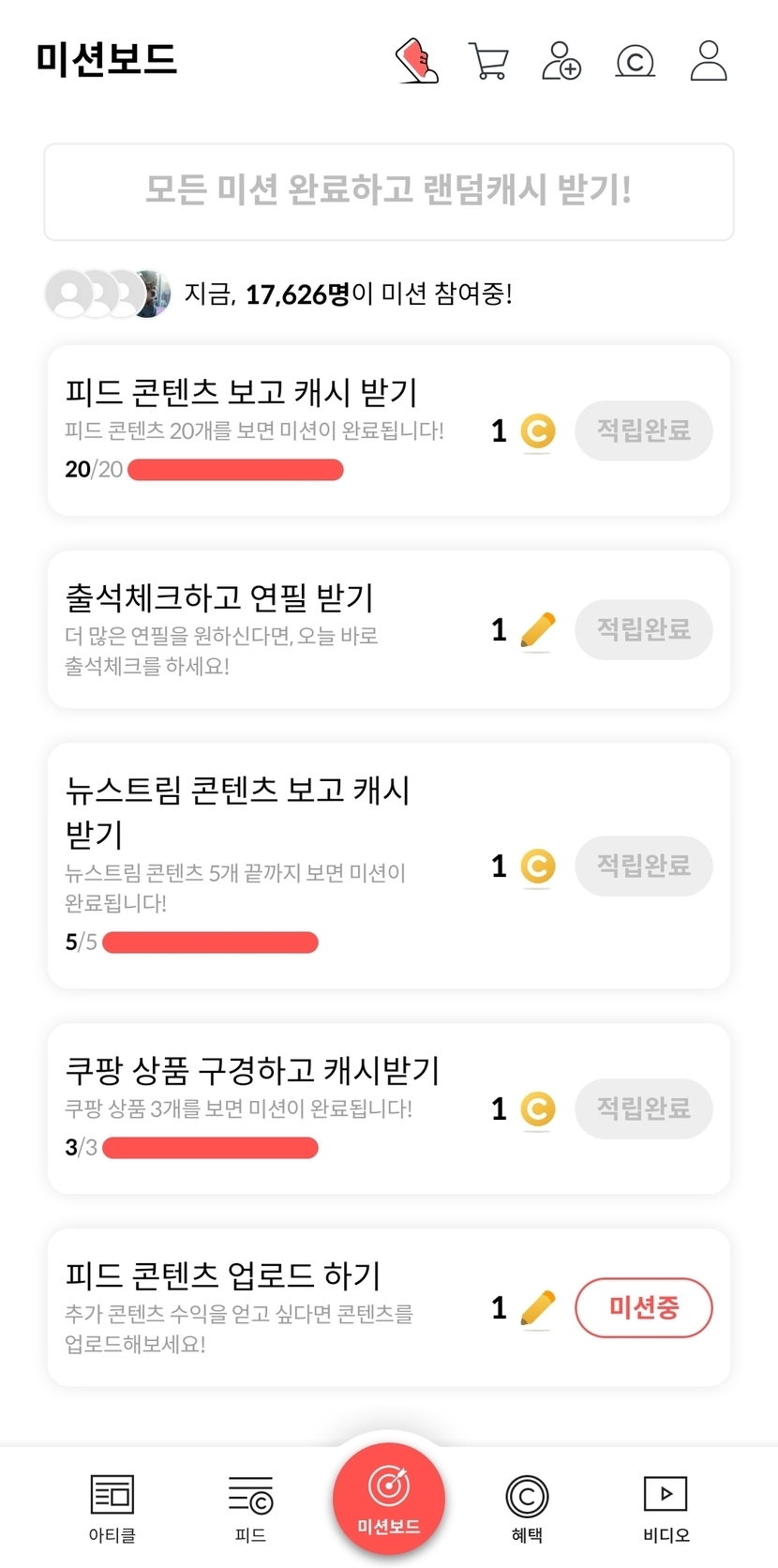Click the 20/20 feed progress bar
Screen dimensions: 778x1568
point(235,470)
